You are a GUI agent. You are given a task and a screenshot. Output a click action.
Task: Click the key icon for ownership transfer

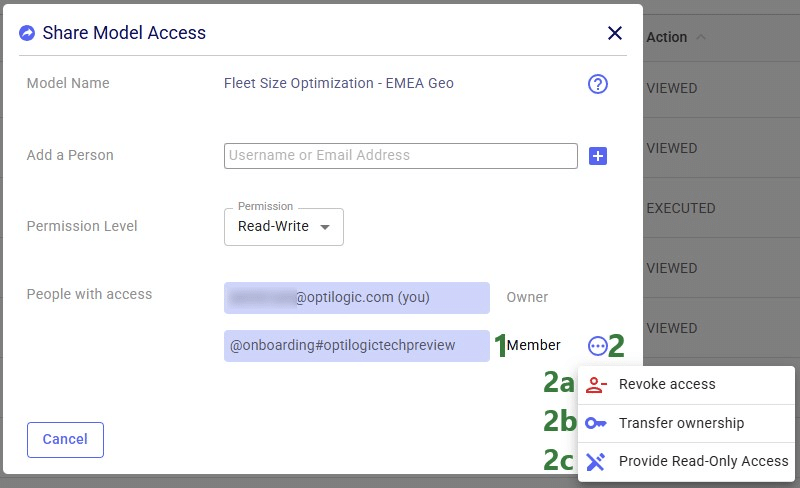point(596,423)
